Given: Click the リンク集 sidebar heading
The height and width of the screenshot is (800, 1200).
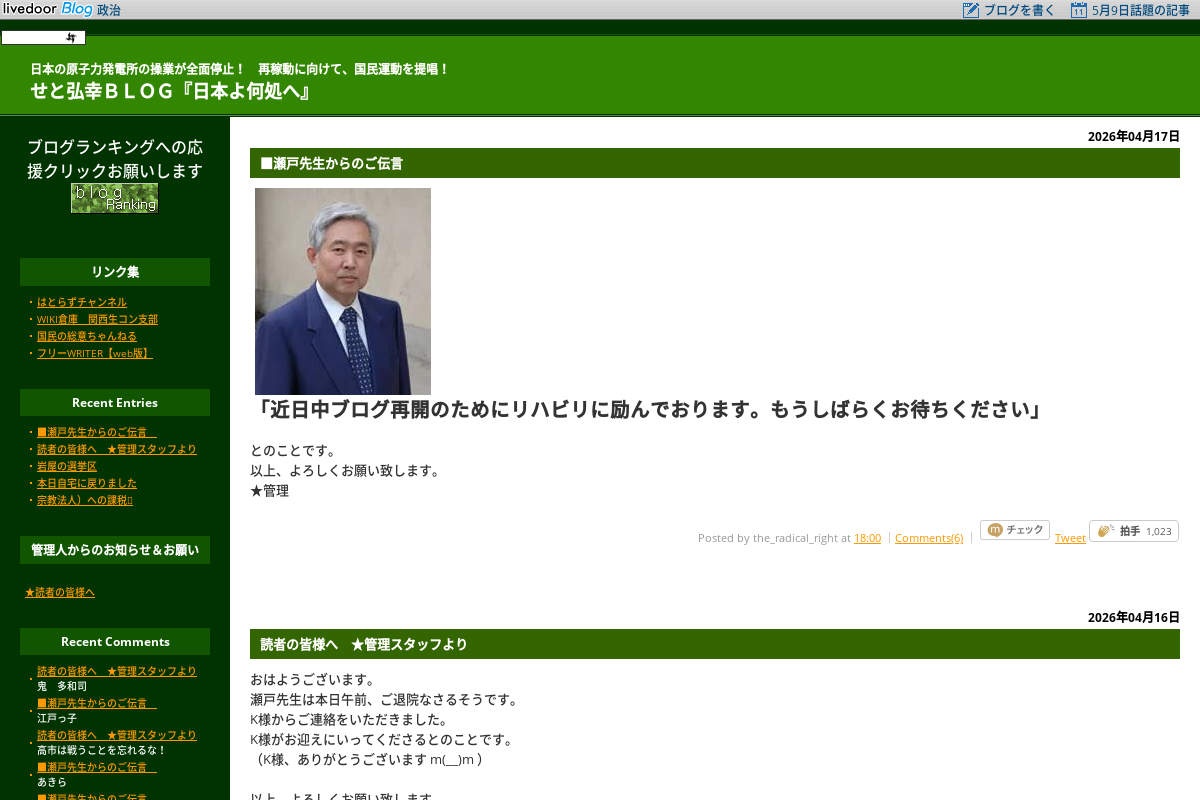Looking at the screenshot, I should click(115, 272).
